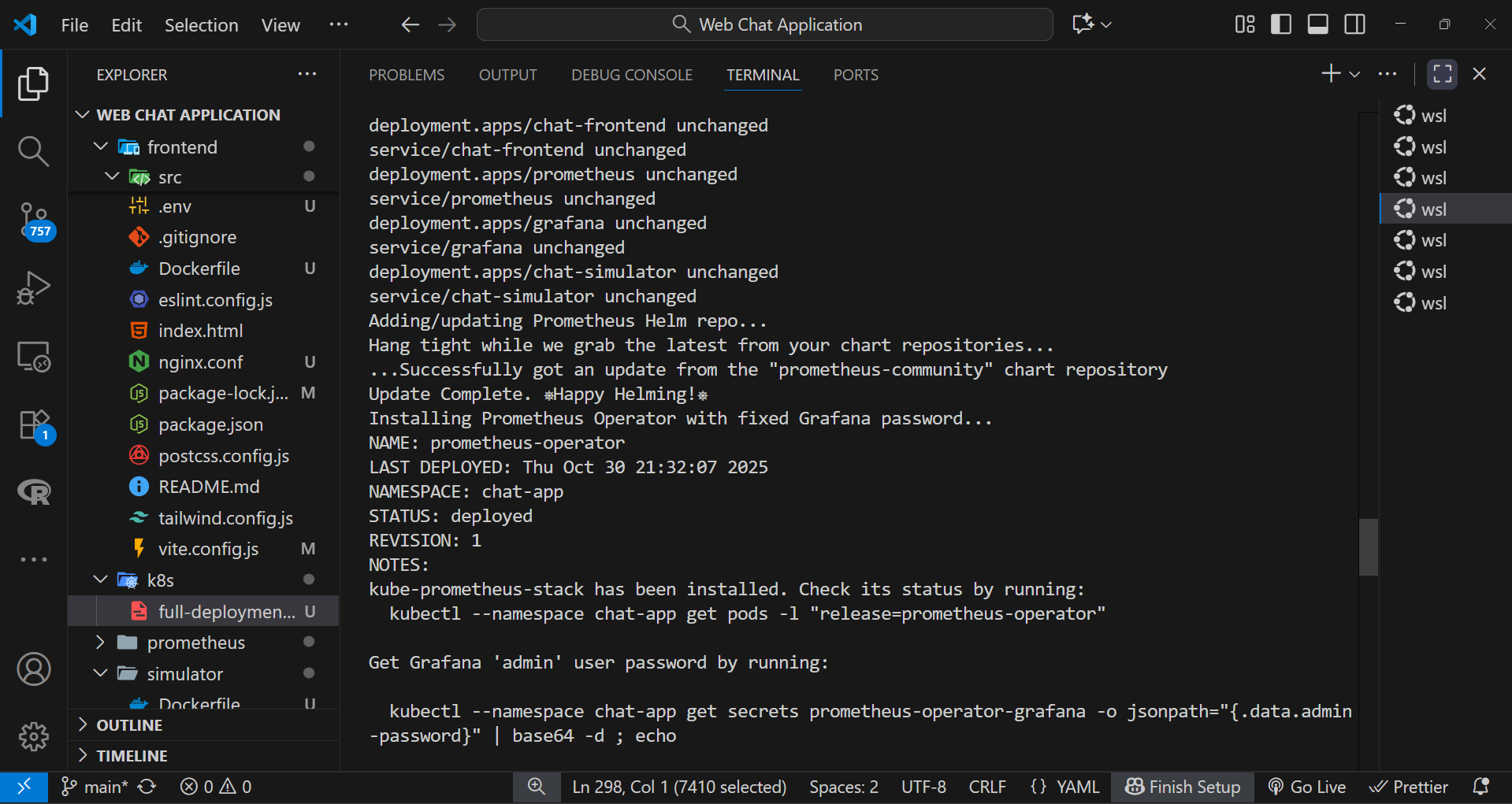Viewport: 1512px width, 804px height.
Task: Open Extensions view in activity bar
Action: 33,426
